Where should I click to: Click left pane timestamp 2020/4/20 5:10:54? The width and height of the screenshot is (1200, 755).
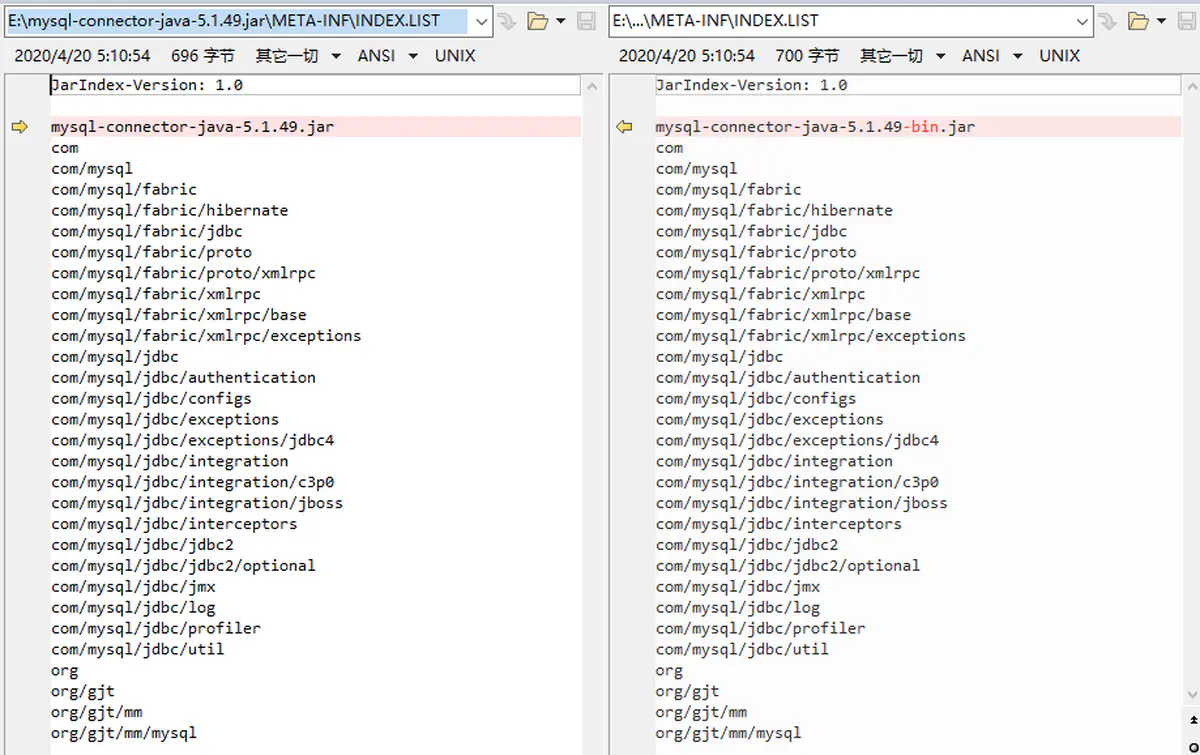click(x=82, y=56)
